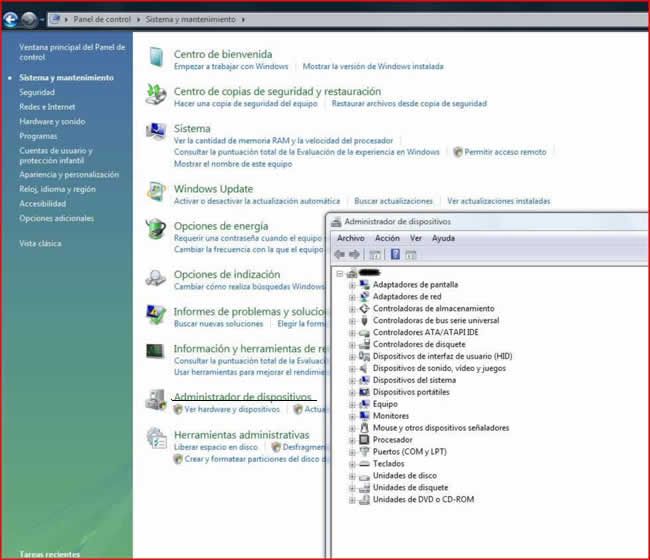Click Buscar actualizaciones link
650x560 pixels.
coord(393,201)
